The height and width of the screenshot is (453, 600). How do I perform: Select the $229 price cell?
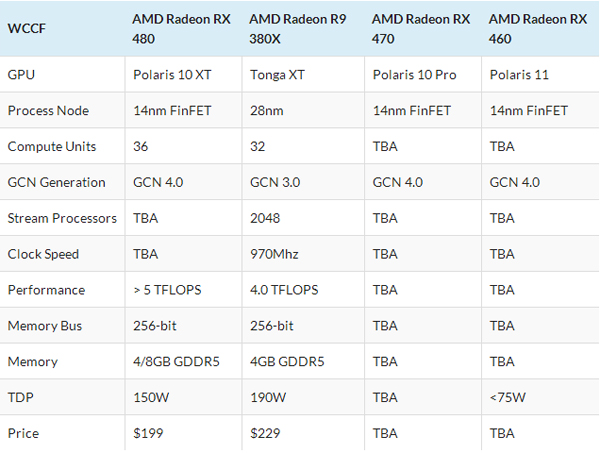click(x=264, y=434)
